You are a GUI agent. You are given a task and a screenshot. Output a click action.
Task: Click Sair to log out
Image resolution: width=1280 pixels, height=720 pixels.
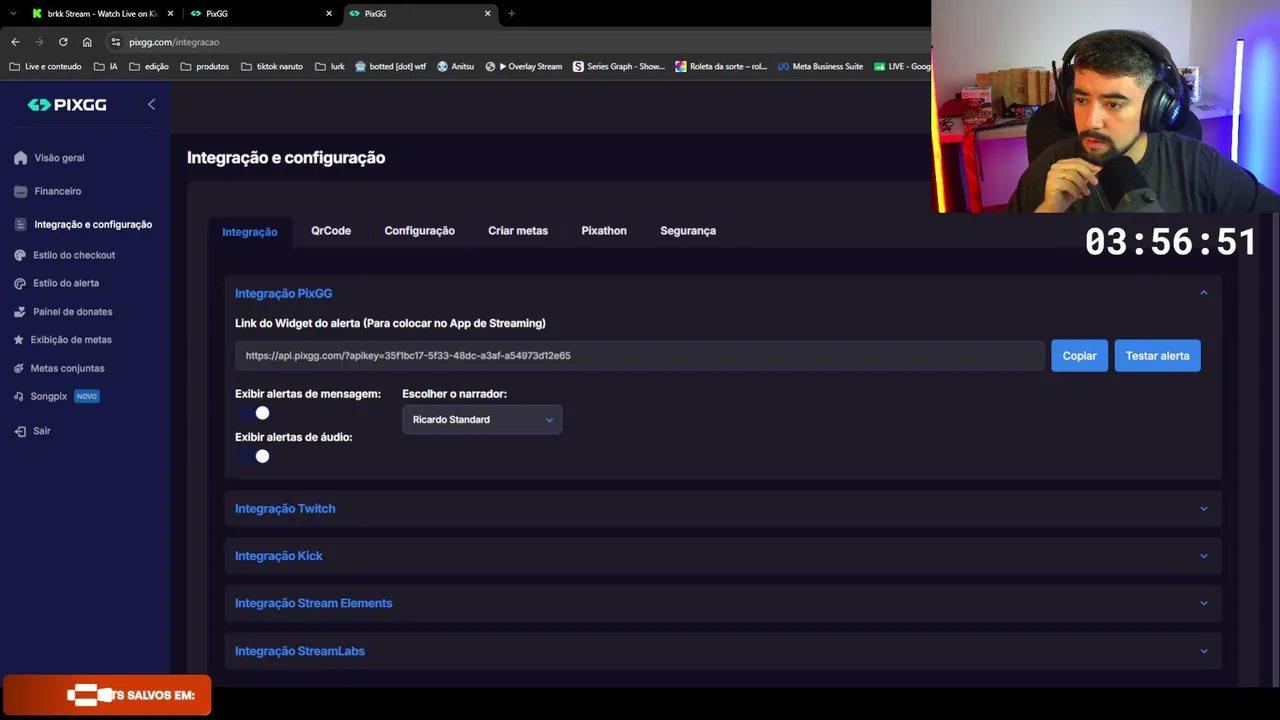tap(41, 431)
